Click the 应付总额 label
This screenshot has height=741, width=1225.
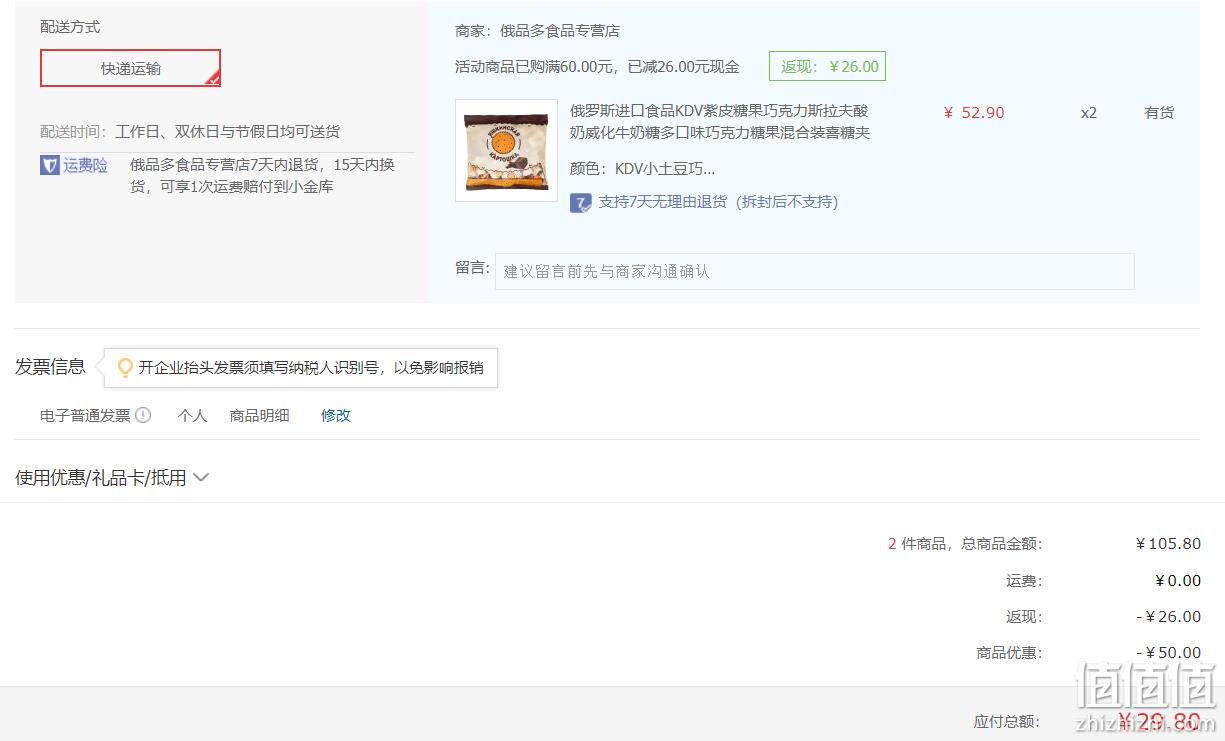coord(1006,722)
